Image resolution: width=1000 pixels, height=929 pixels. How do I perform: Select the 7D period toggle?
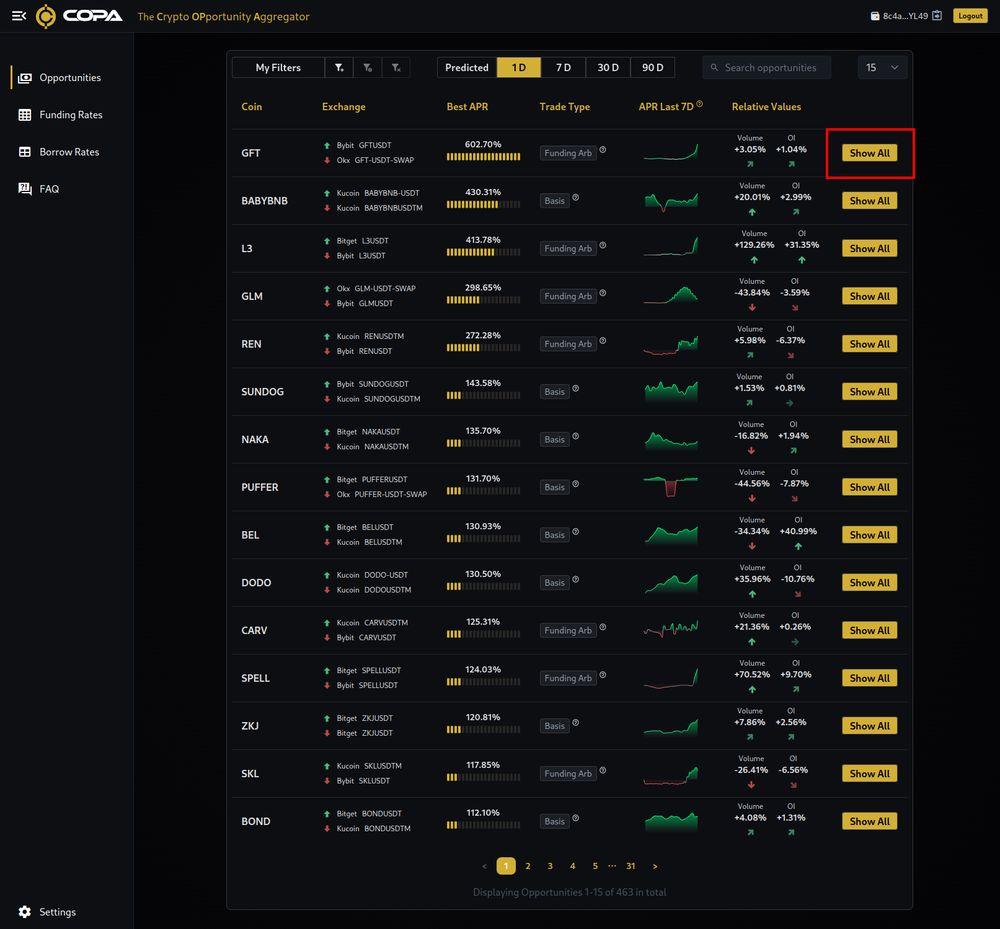pos(563,68)
